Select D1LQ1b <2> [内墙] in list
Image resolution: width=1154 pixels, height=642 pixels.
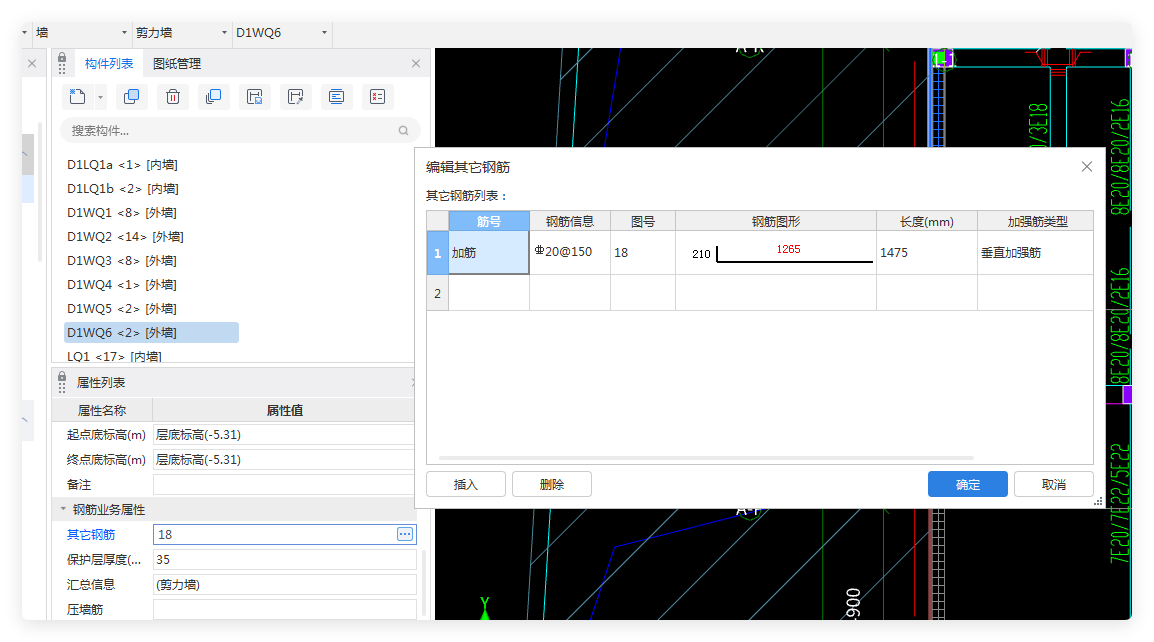123,189
